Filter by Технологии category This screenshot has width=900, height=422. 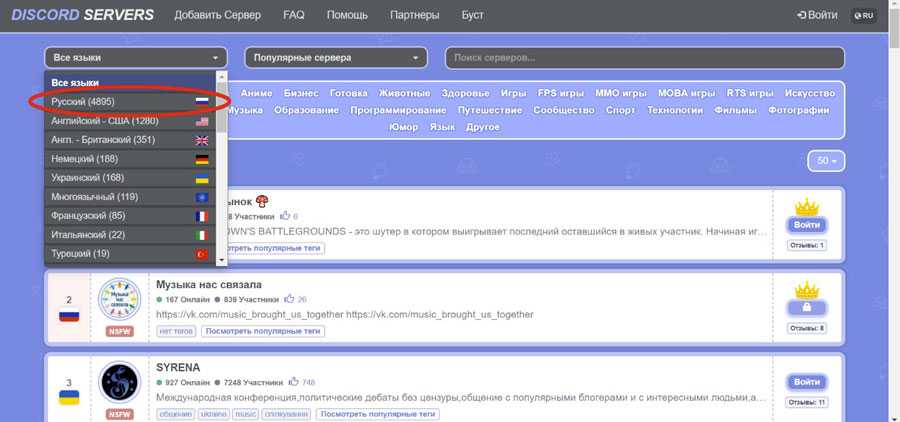point(675,110)
